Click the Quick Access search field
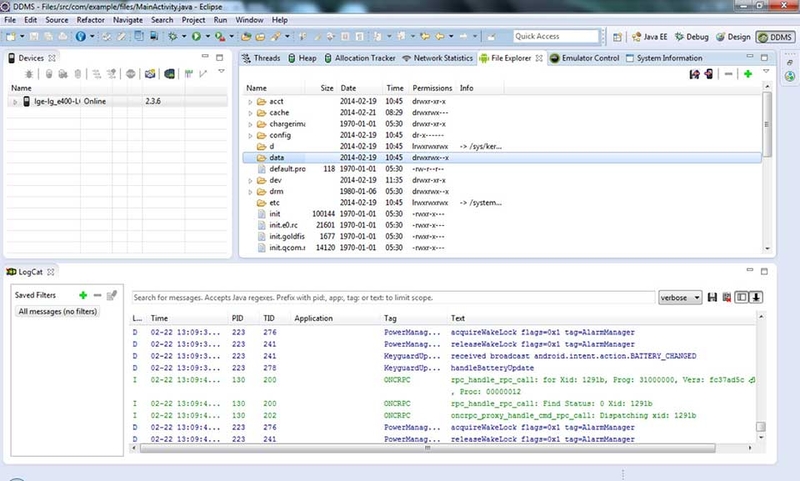 click(556, 36)
